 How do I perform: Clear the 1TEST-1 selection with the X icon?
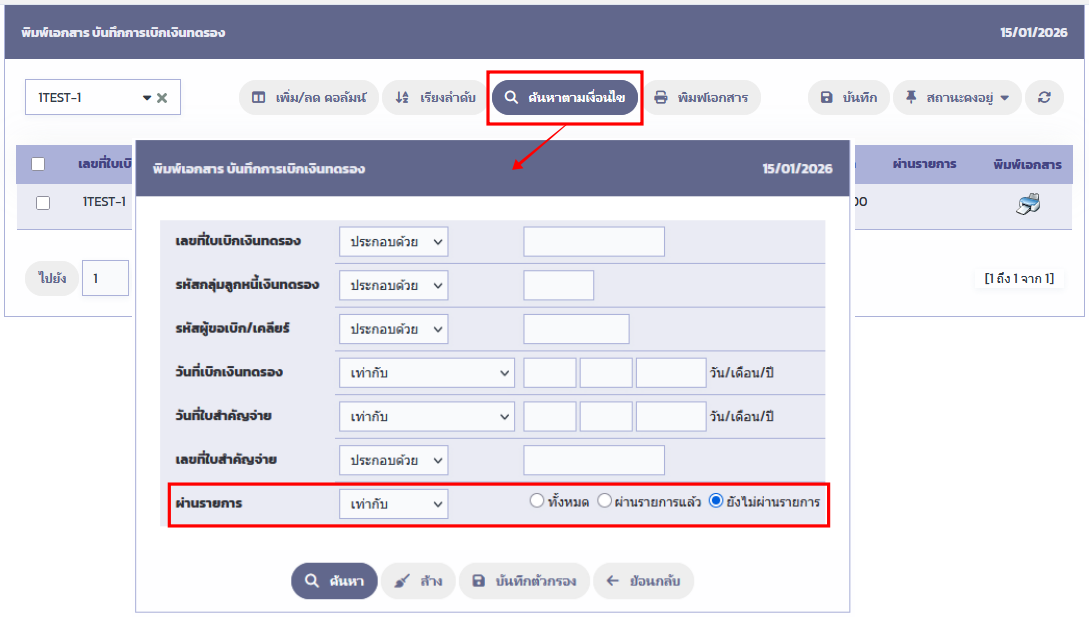[x=162, y=98]
